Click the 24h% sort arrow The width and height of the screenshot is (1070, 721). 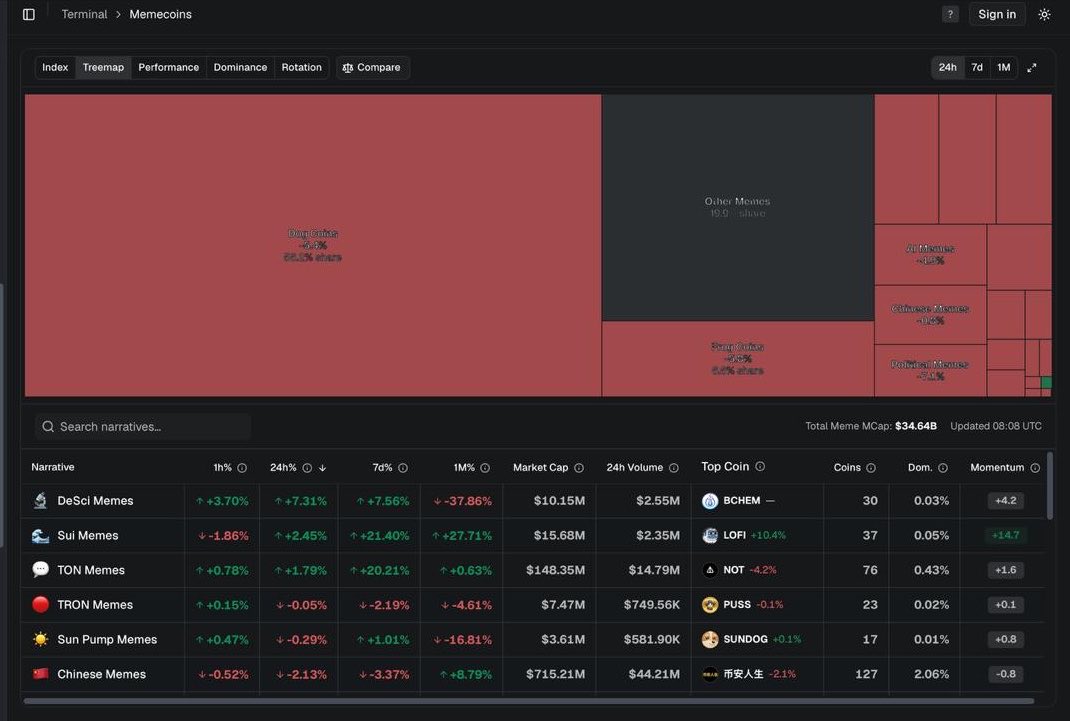[x=322, y=468]
